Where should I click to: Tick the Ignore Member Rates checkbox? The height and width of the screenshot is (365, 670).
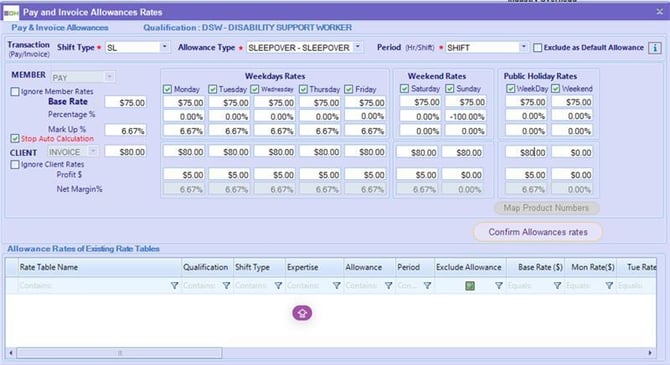tap(15, 91)
